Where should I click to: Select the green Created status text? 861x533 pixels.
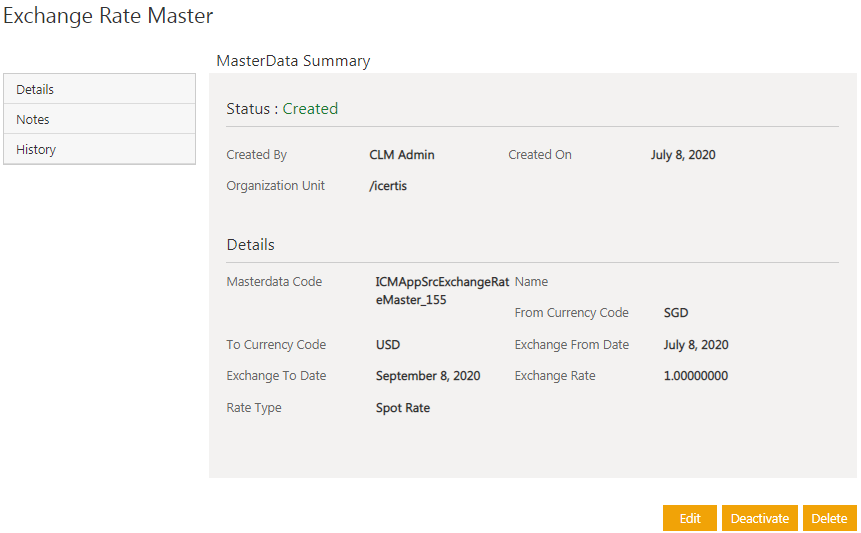(310, 109)
